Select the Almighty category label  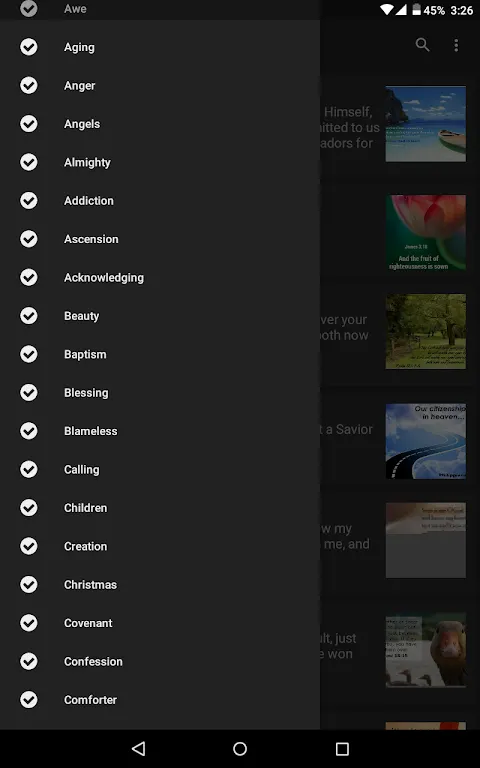click(x=87, y=163)
